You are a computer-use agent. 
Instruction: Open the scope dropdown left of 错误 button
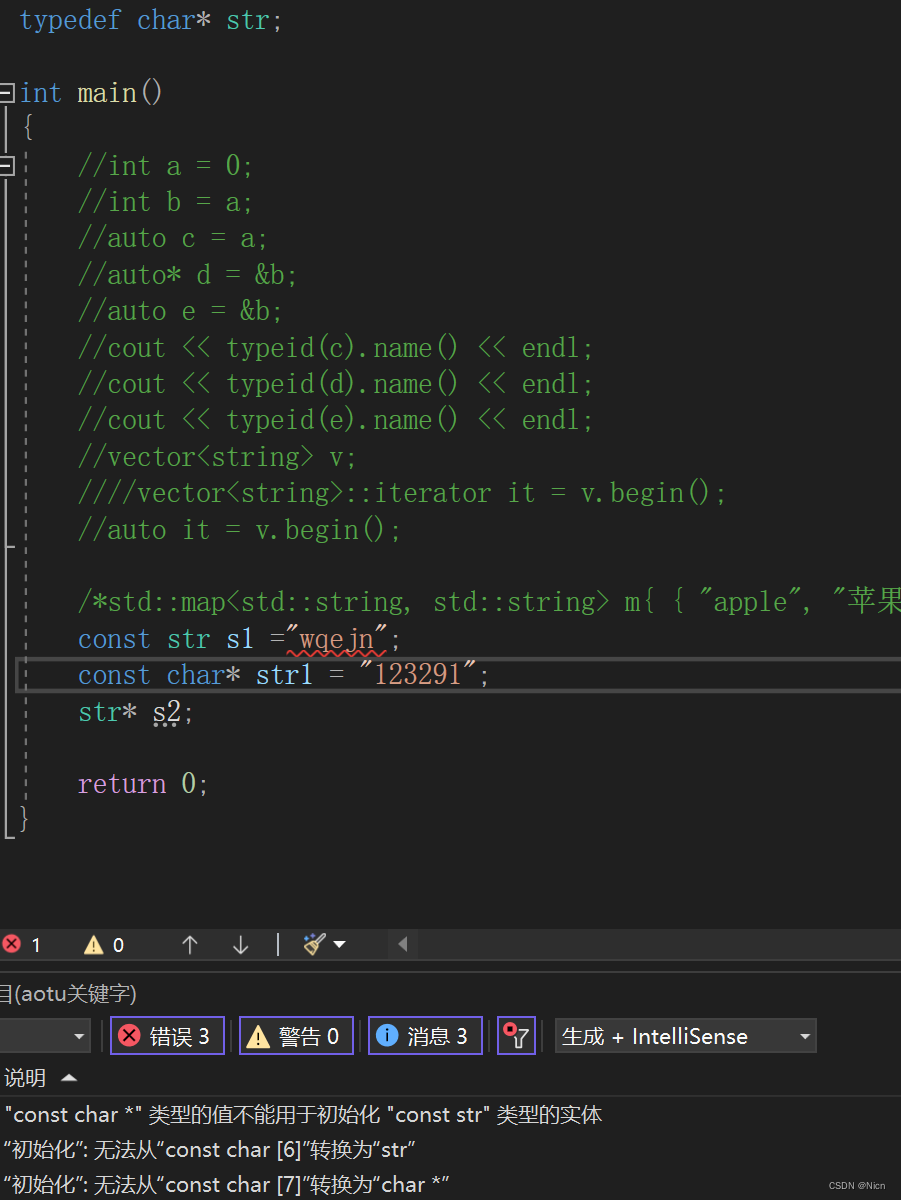45,1036
